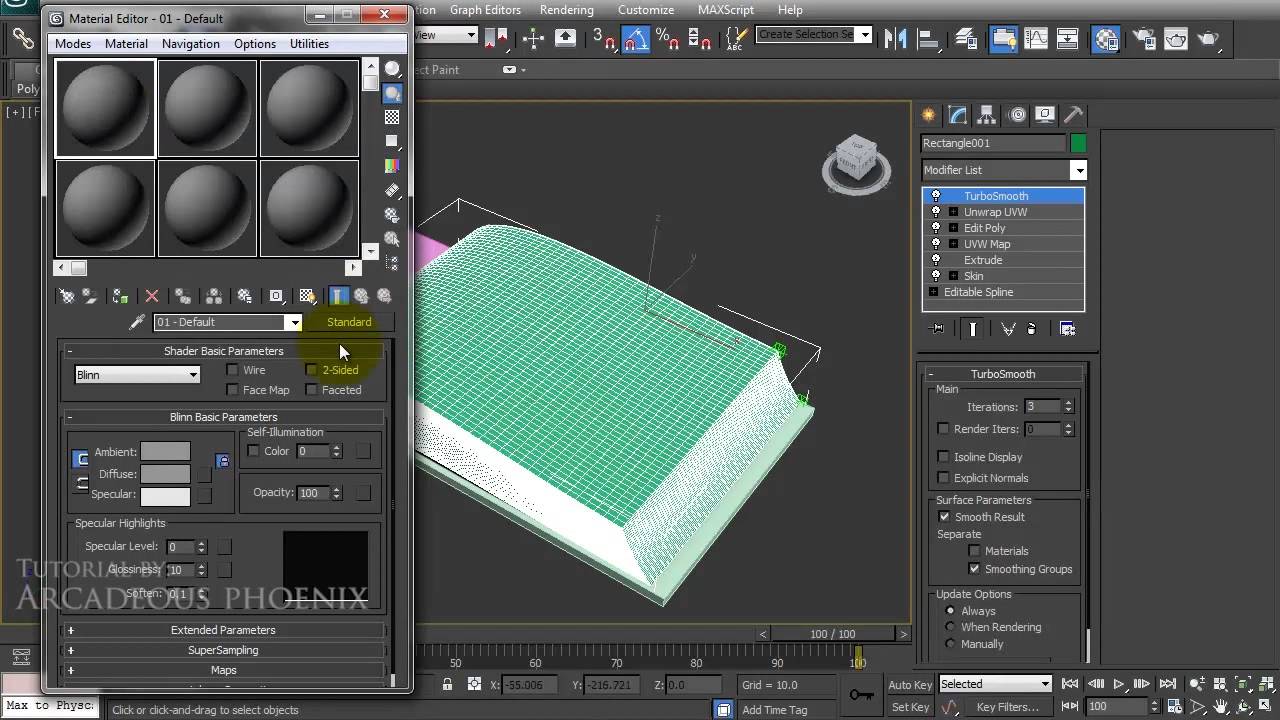Expand the Extended Parameters rollout
The width and height of the screenshot is (1280, 720).
tap(223, 630)
